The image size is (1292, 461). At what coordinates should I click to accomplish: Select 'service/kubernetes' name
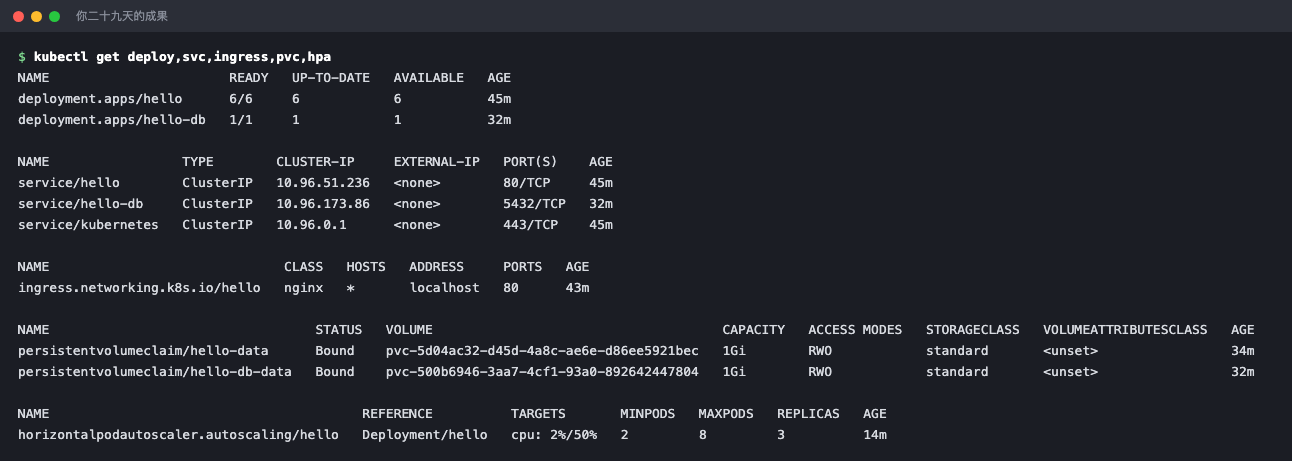point(88,225)
